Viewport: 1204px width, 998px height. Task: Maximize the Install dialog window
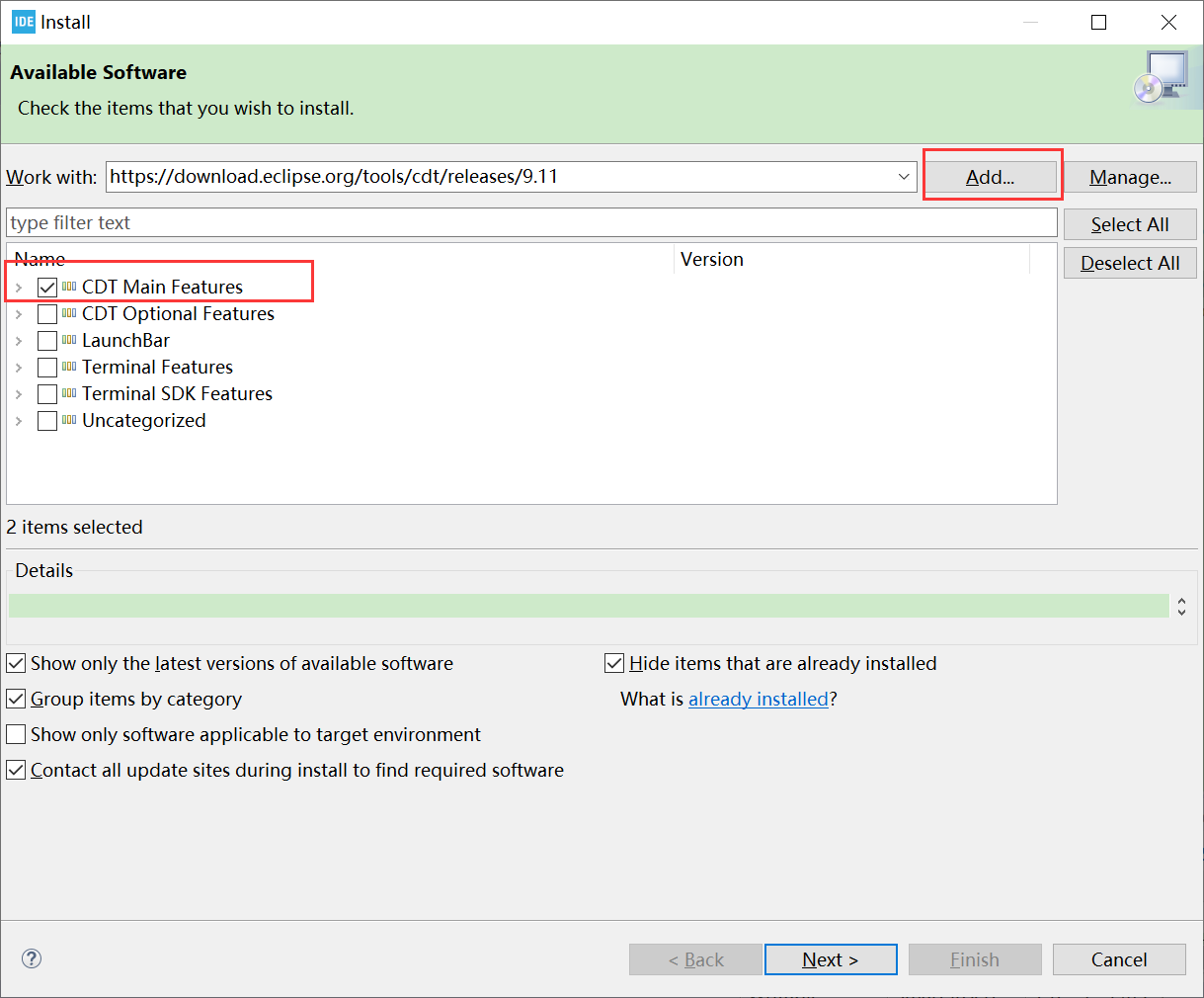tap(1098, 22)
